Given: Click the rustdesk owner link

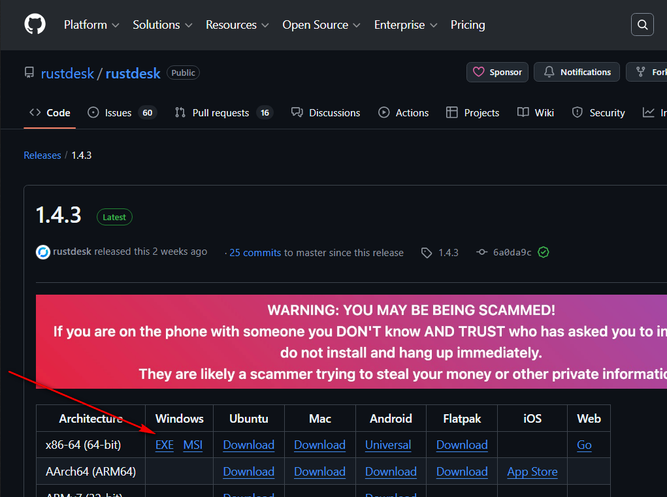Looking at the screenshot, I should (67, 74).
